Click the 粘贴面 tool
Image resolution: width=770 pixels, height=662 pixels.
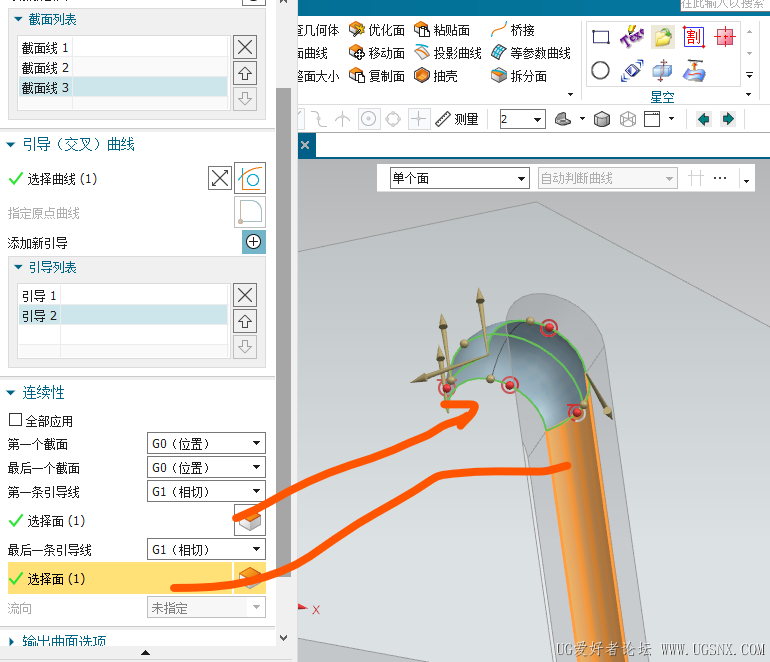[442, 30]
